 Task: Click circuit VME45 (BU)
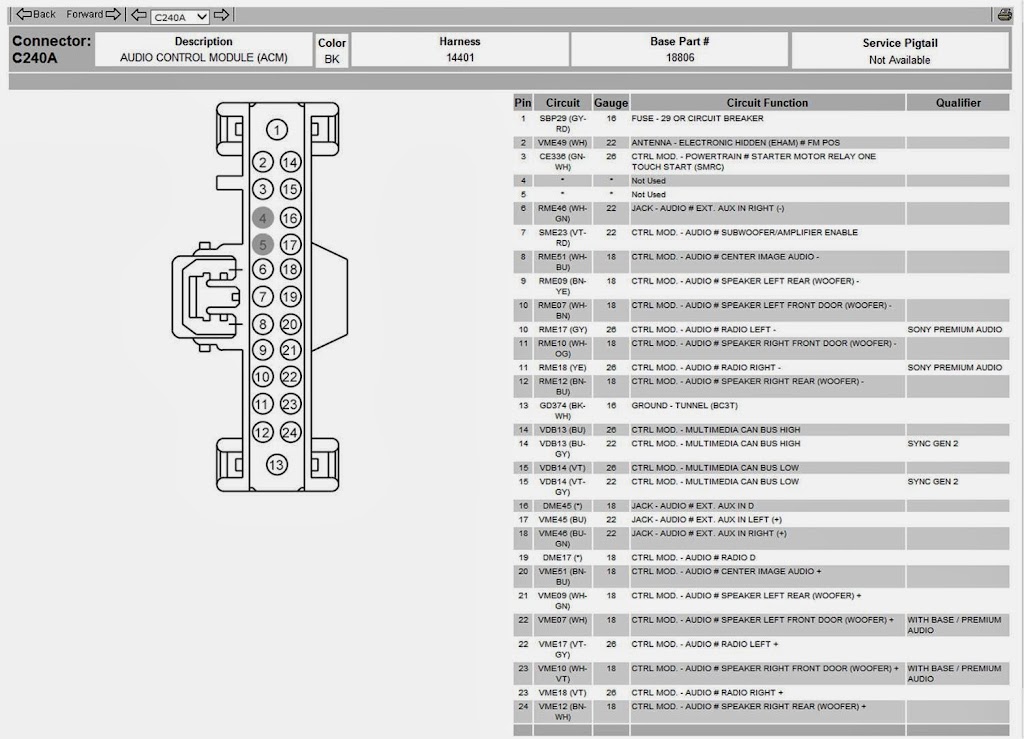coord(562,520)
